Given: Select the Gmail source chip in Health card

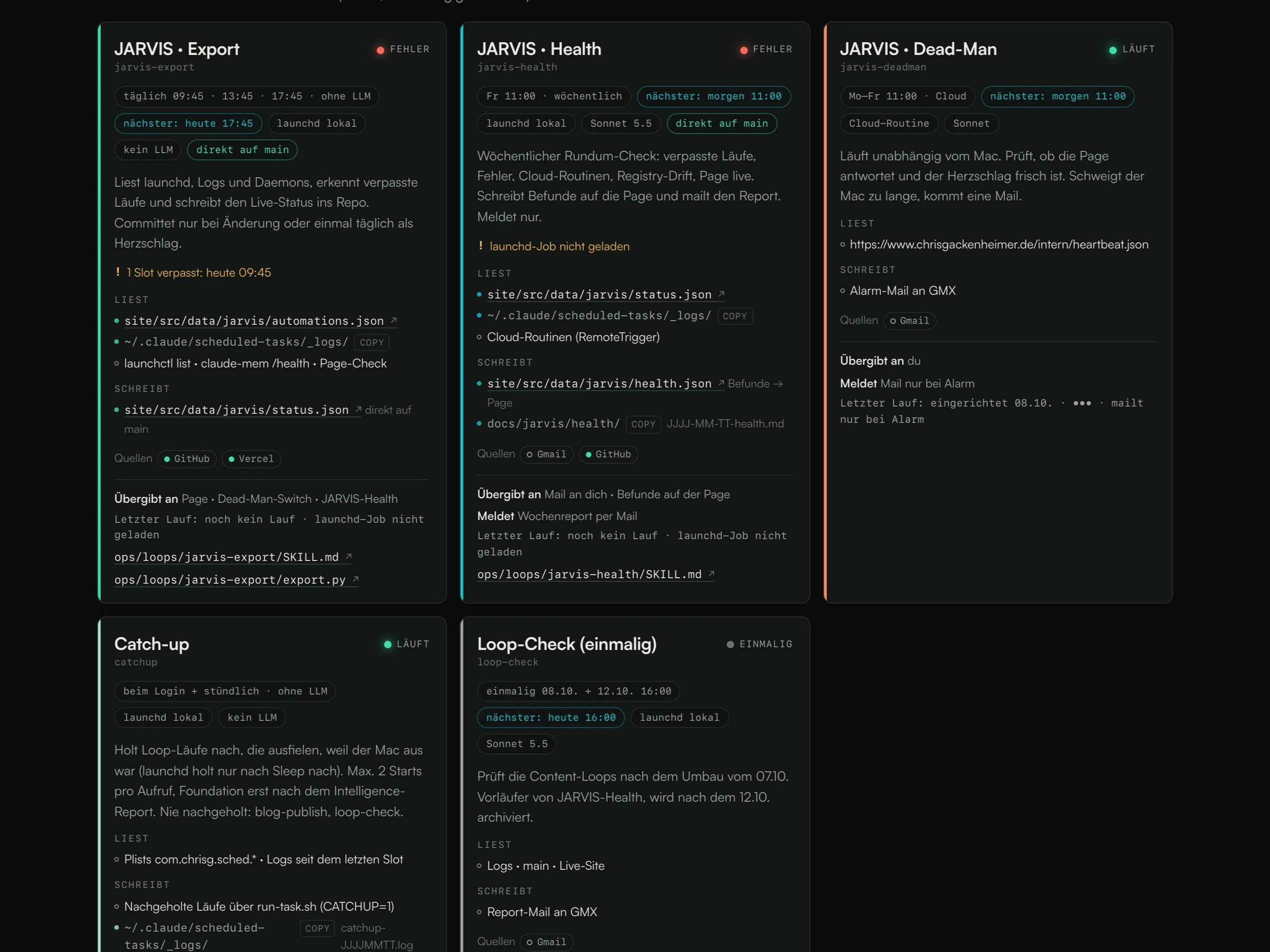Looking at the screenshot, I should 546,454.
